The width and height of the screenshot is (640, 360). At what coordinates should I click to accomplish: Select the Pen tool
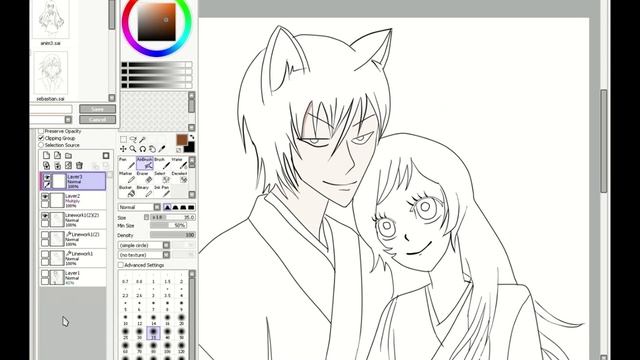point(126,163)
